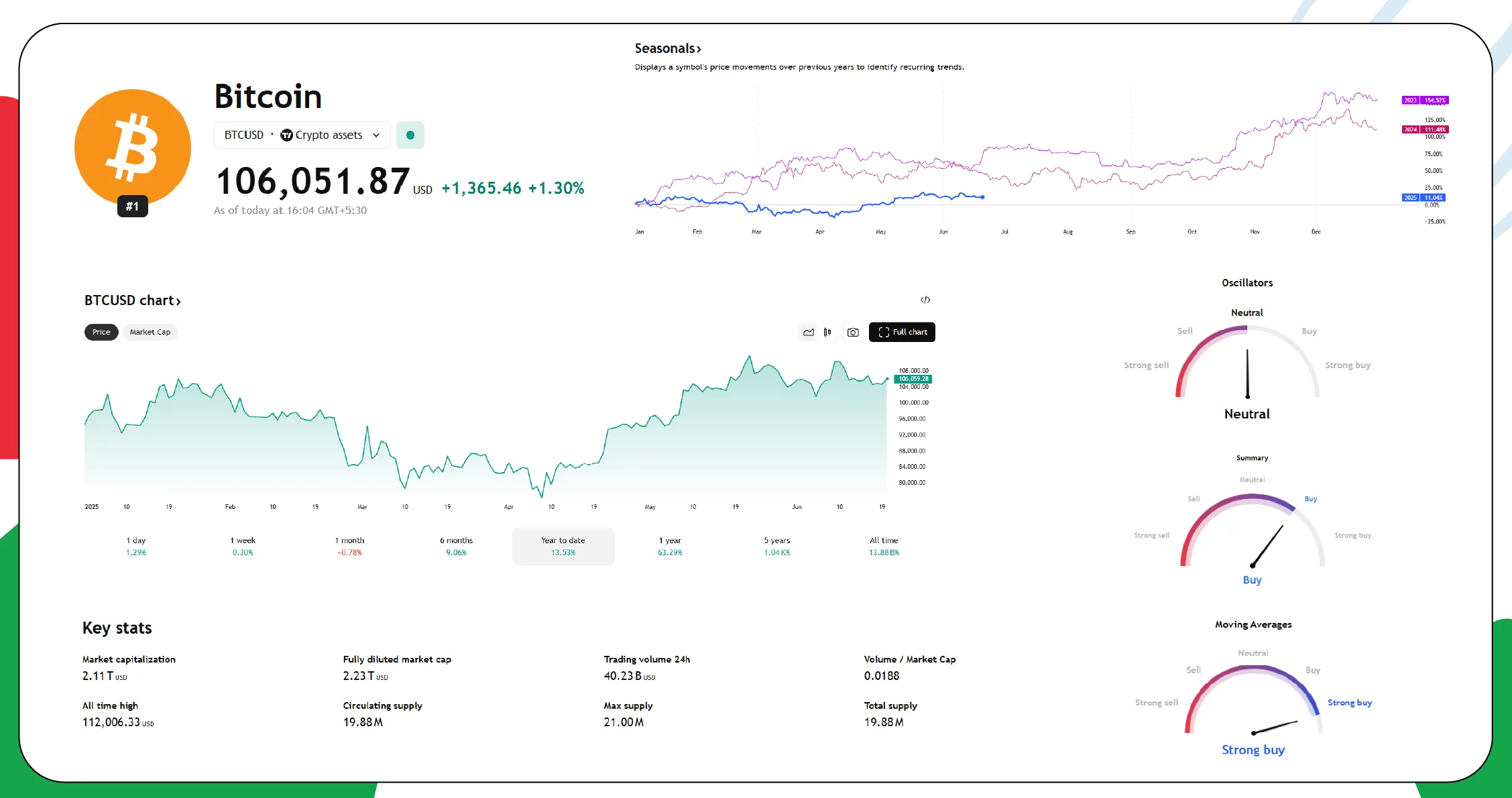The height and width of the screenshot is (798, 1512).
Task: Click the Trading volume 24h value 40.23 B
Action: (x=630, y=676)
